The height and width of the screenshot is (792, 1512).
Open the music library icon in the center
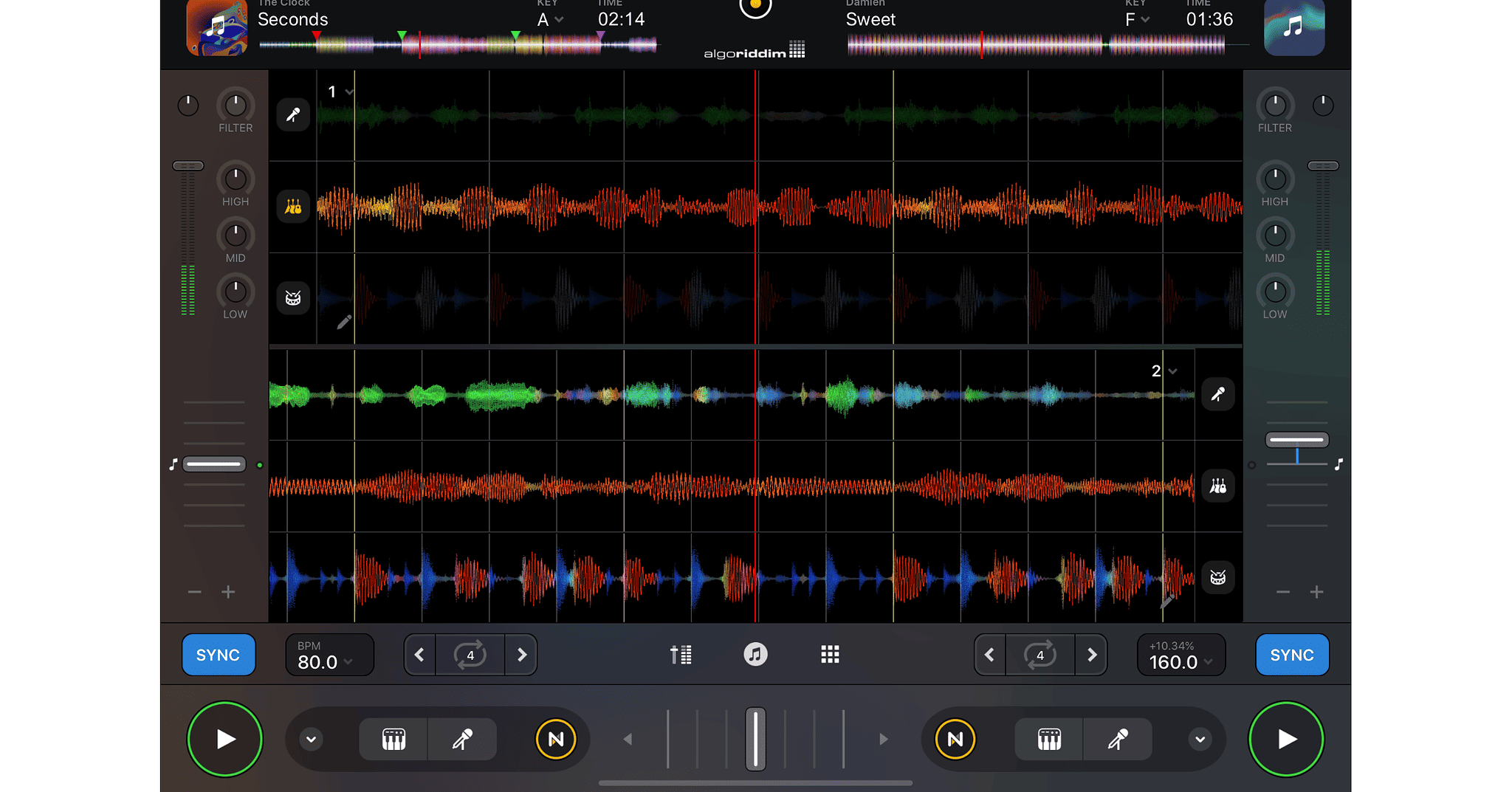click(x=755, y=654)
